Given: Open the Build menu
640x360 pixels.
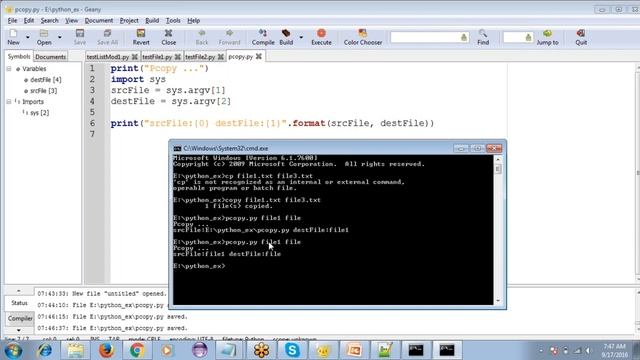Looking at the screenshot, I should (152, 20).
